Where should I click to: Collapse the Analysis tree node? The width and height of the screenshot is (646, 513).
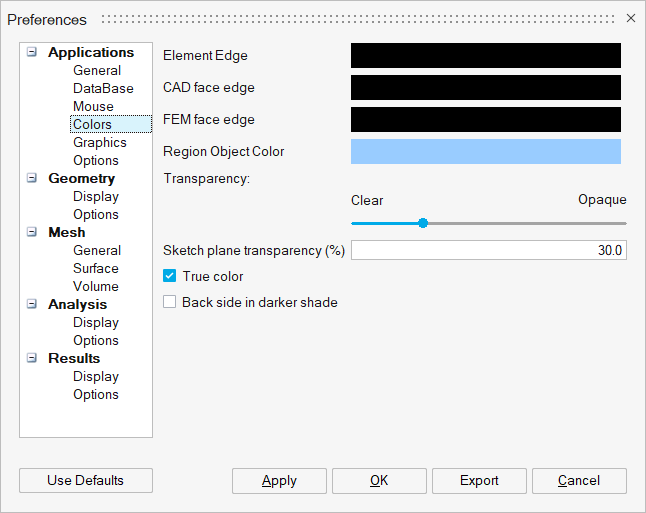coord(32,304)
